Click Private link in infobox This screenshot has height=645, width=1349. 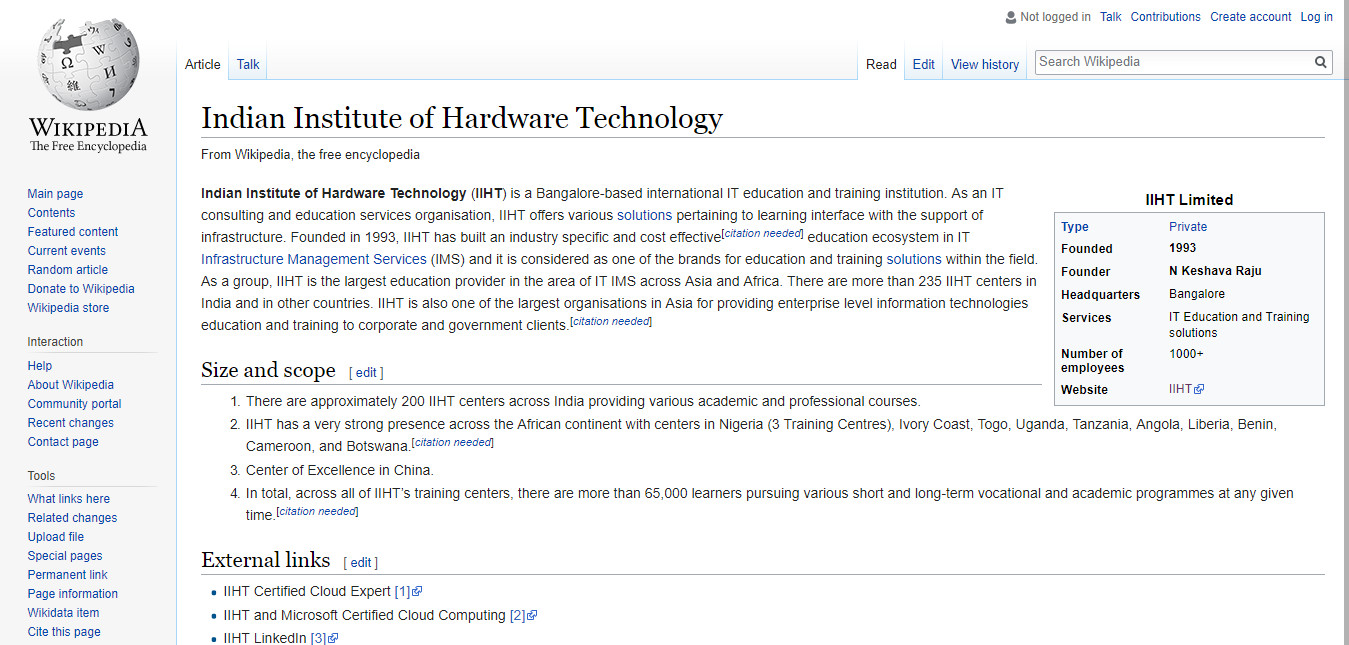point(1188,227)
